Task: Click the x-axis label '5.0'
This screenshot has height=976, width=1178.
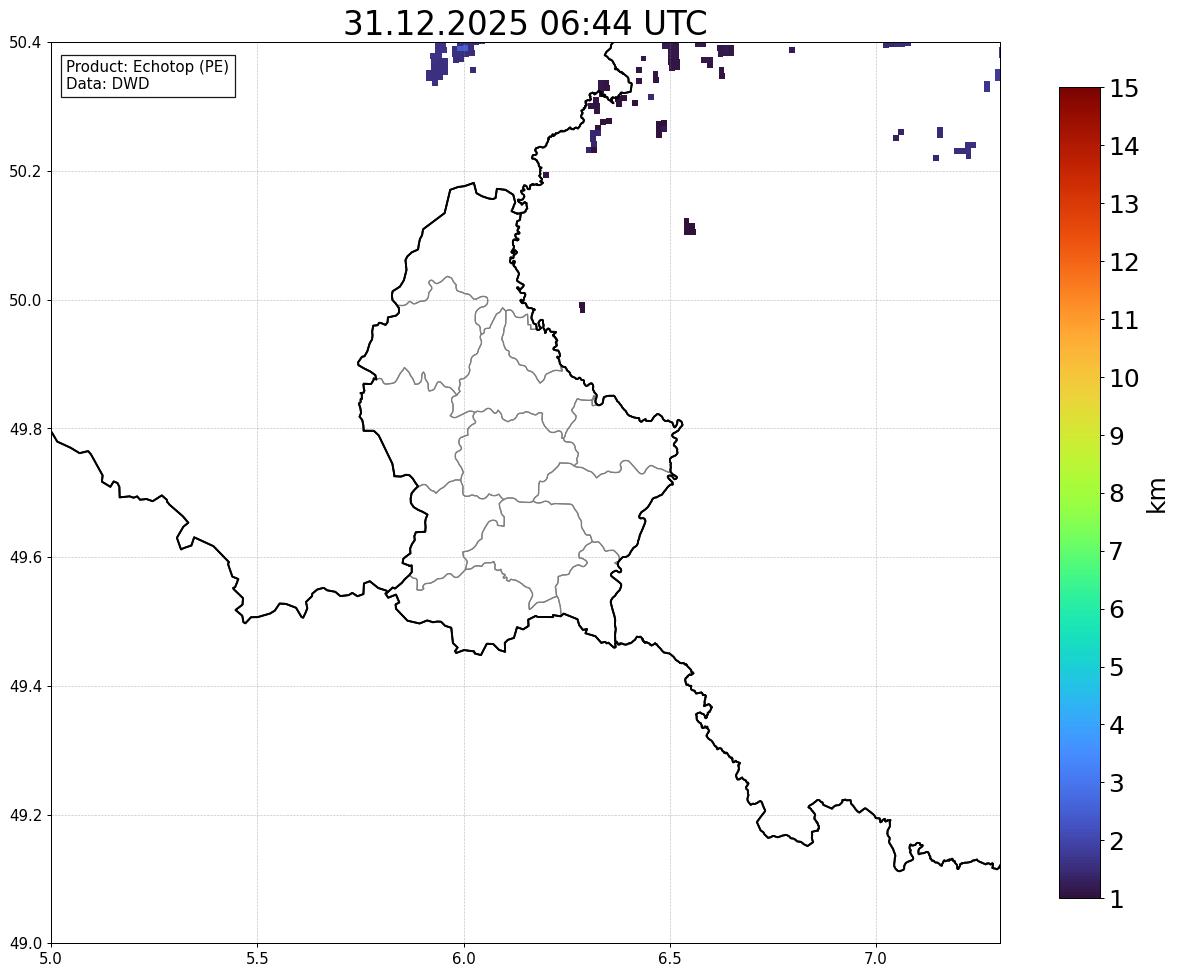Action: [x=51, y=959]
